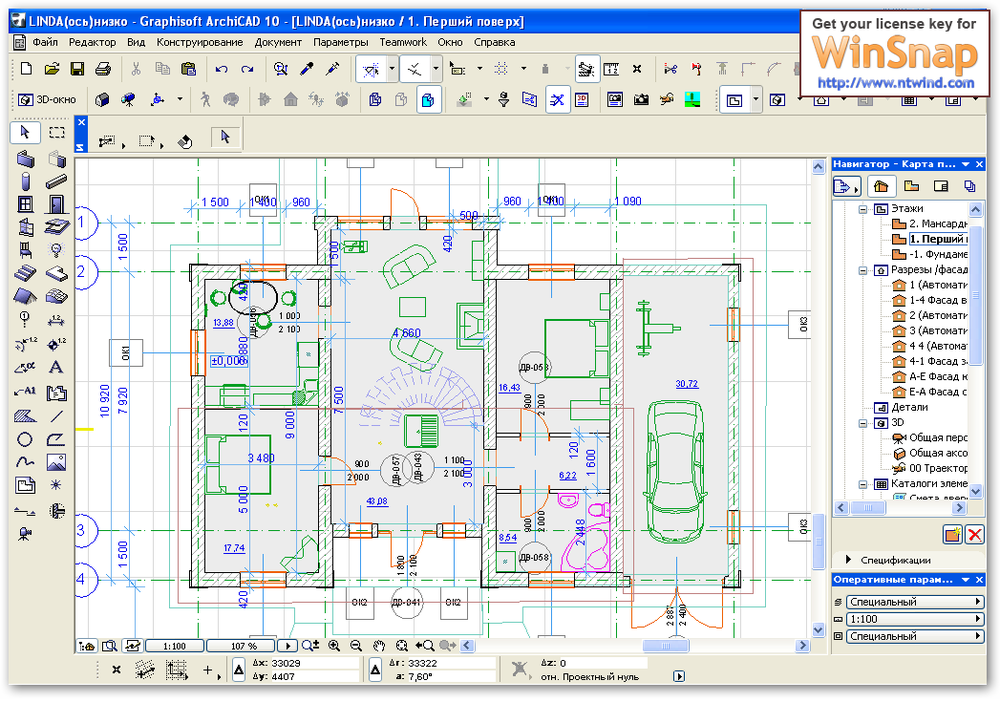
Task: Open the 1:100 scale dropdown in Quick Options
Action: tap(914, 619)
